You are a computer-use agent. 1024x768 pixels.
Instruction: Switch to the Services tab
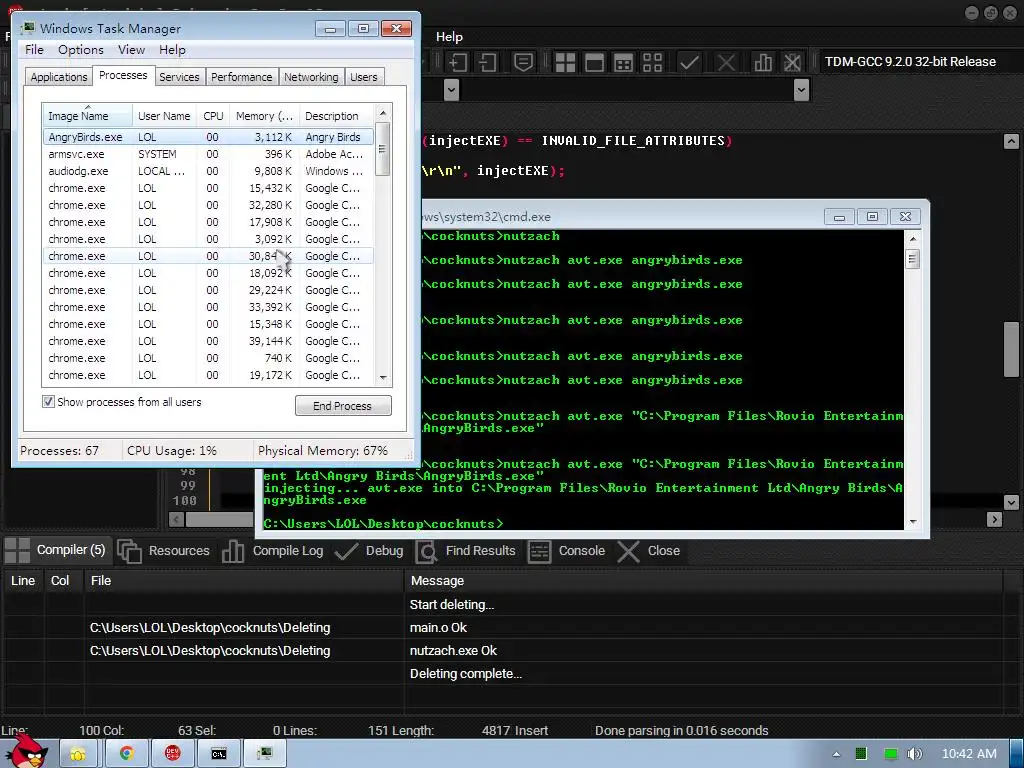(179, 77)
